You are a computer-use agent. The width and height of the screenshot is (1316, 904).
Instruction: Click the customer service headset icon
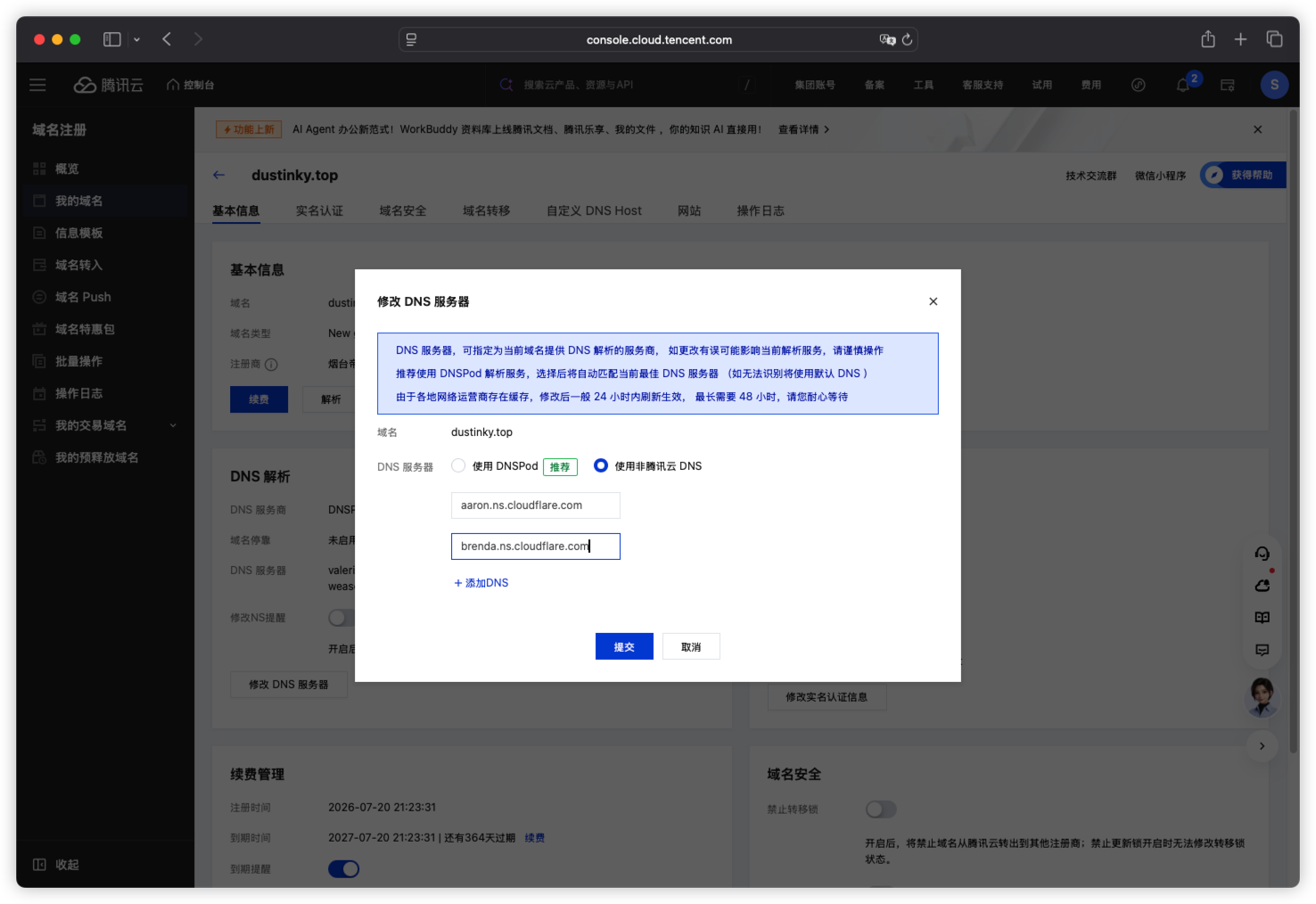tap(1263, 554)
